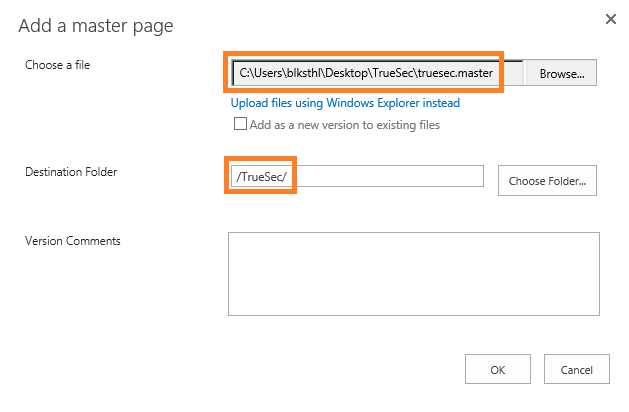This screenshot has width=629, height=412.
Task: Click the "Add as a new version to existing files" label
Action: (344, 125)
